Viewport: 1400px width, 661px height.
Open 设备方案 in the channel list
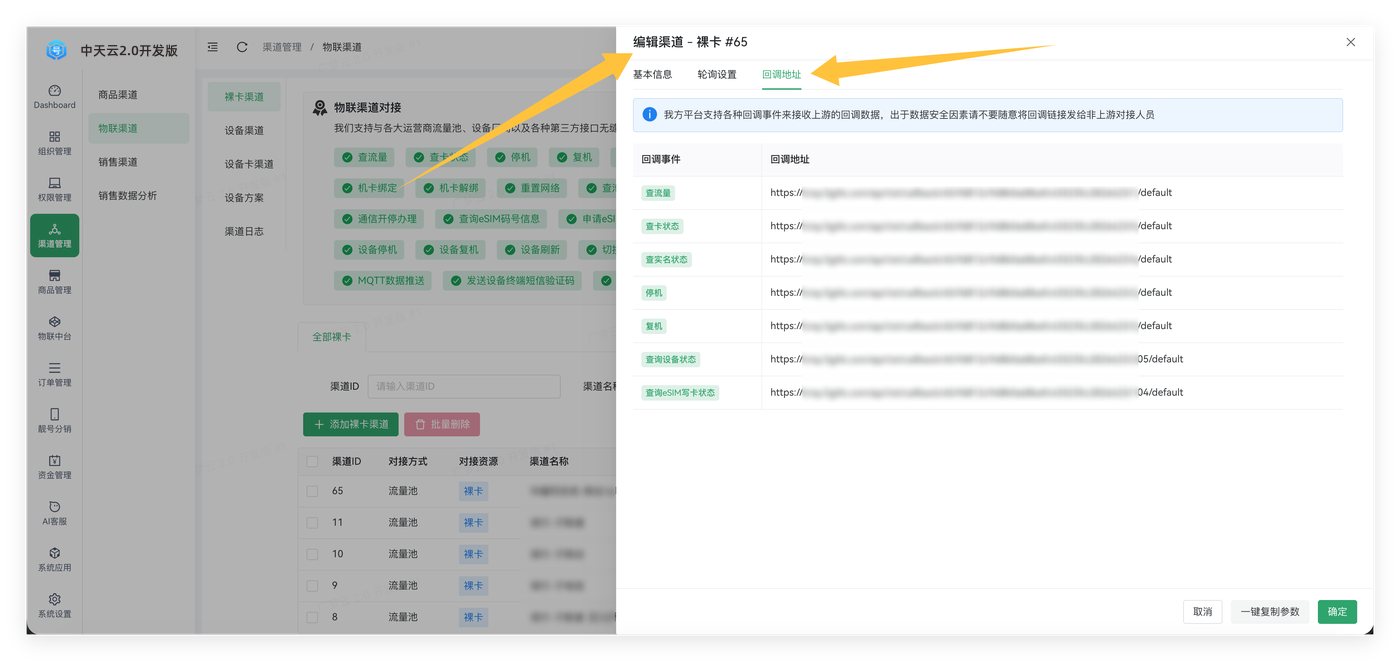244,198
